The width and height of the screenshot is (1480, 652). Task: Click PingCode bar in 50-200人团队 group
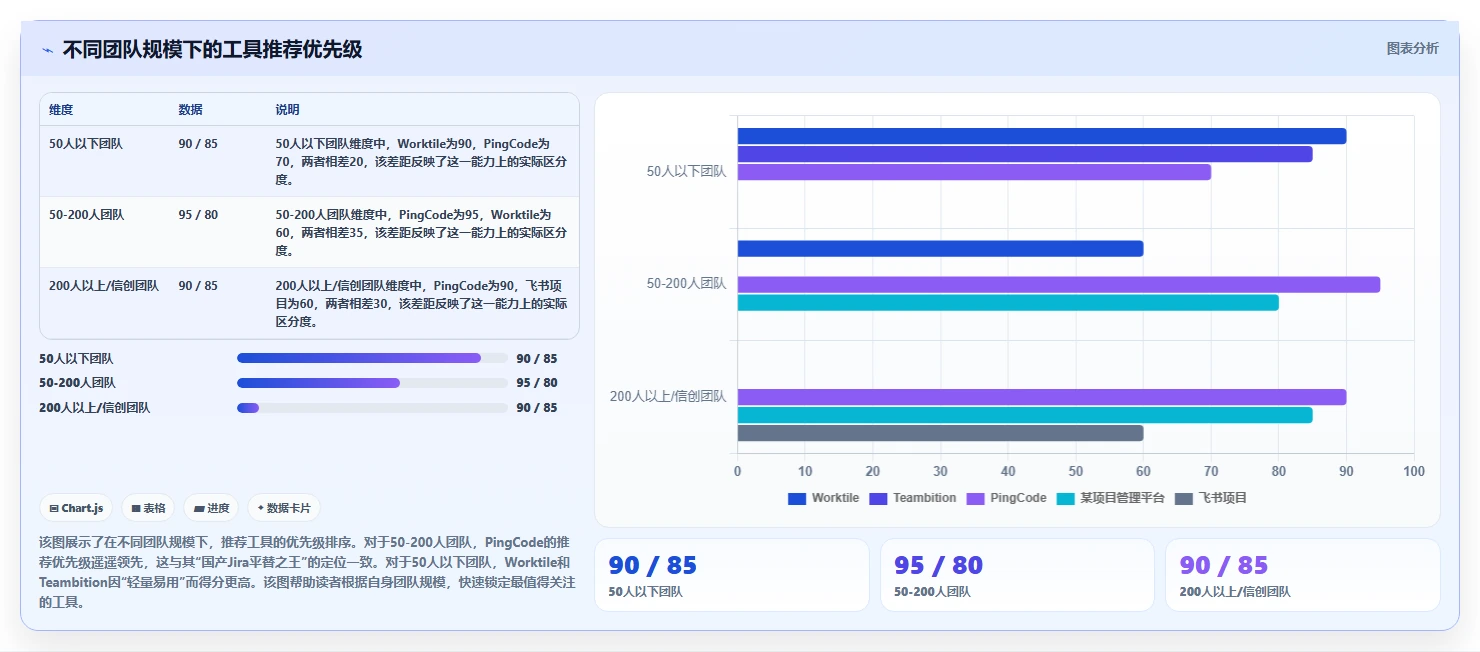pyautogui.click(x=1059, y=284)
